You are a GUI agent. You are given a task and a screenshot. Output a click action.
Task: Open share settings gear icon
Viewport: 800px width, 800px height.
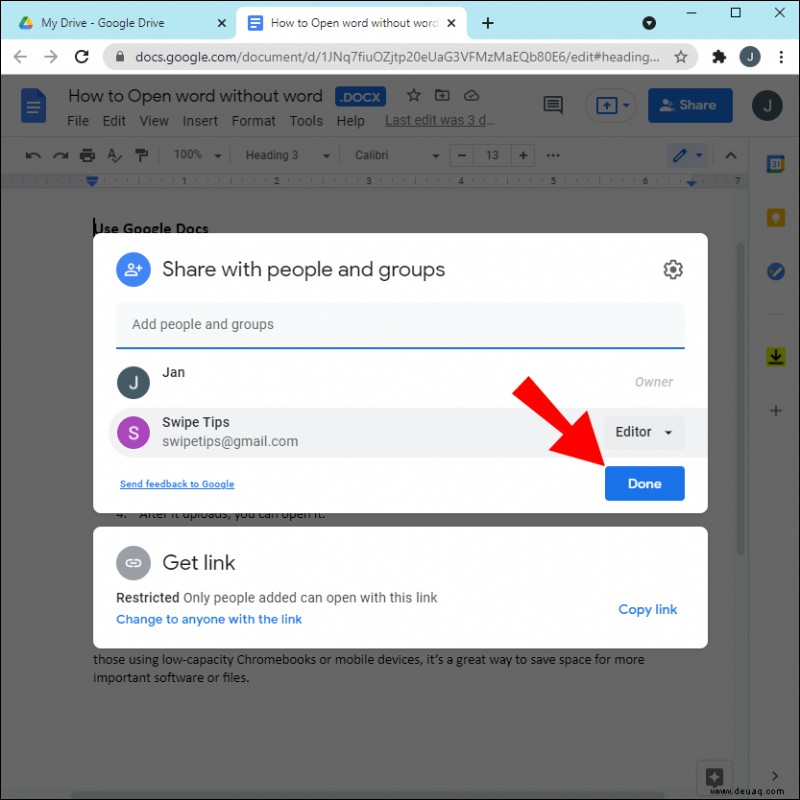click(x=672, y=269)
